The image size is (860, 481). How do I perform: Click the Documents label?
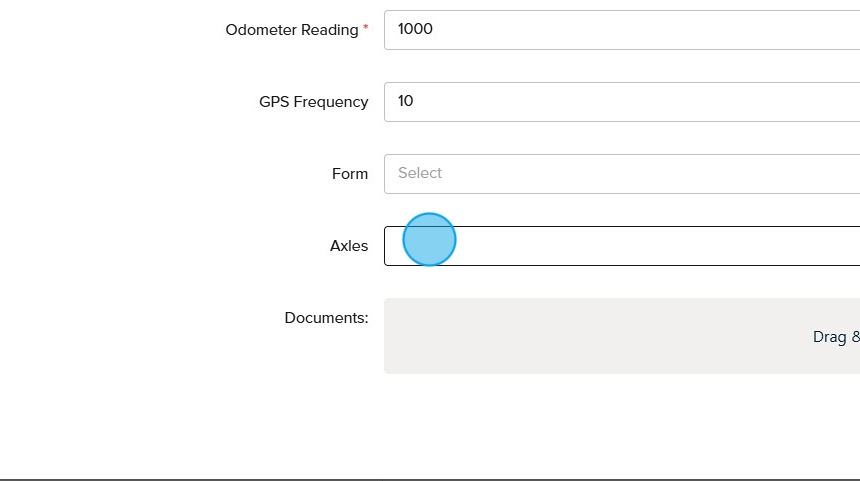(326, 318)
